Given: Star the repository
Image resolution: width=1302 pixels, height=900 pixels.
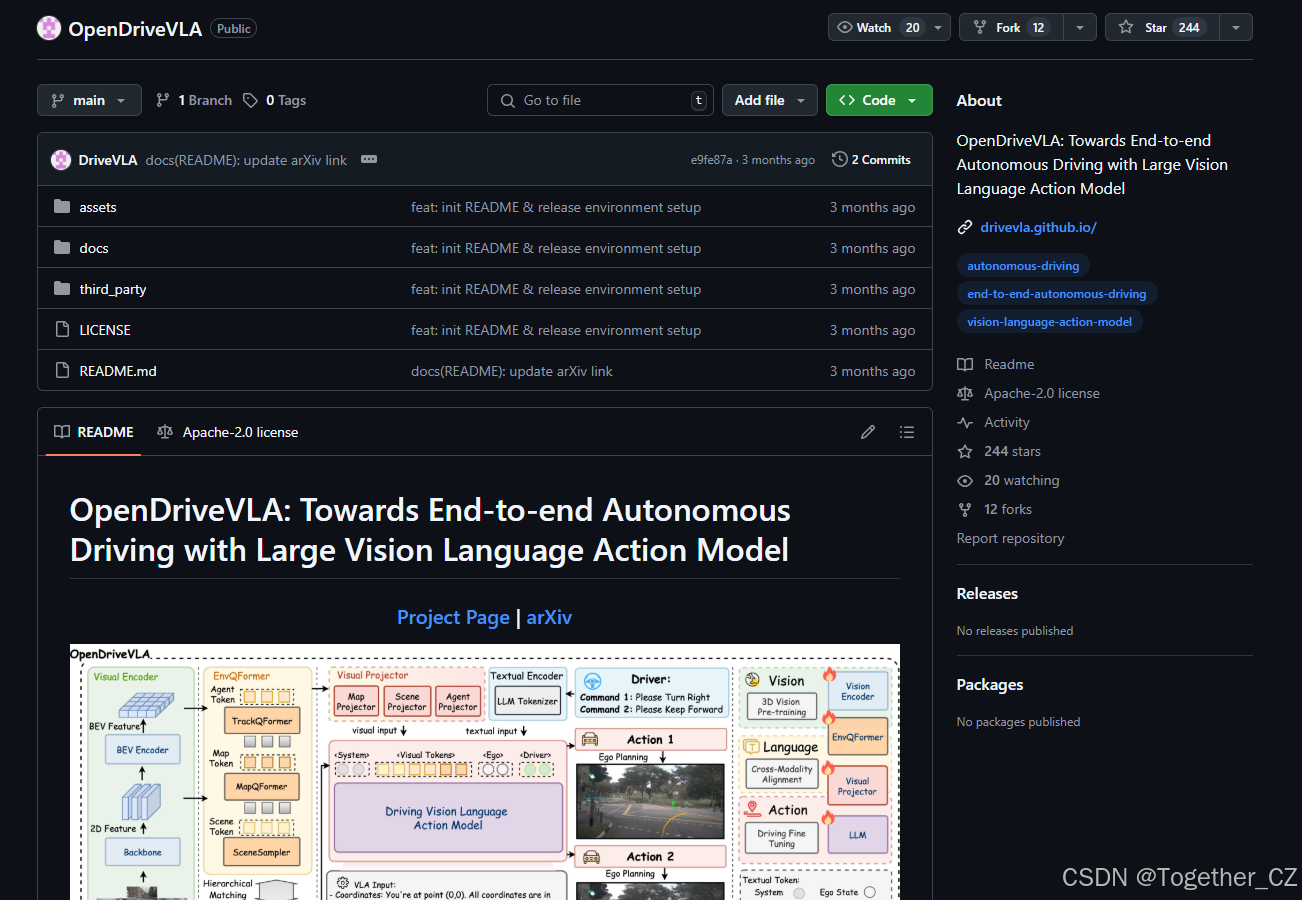Looking at the screenshot, I should point(1162,28).
